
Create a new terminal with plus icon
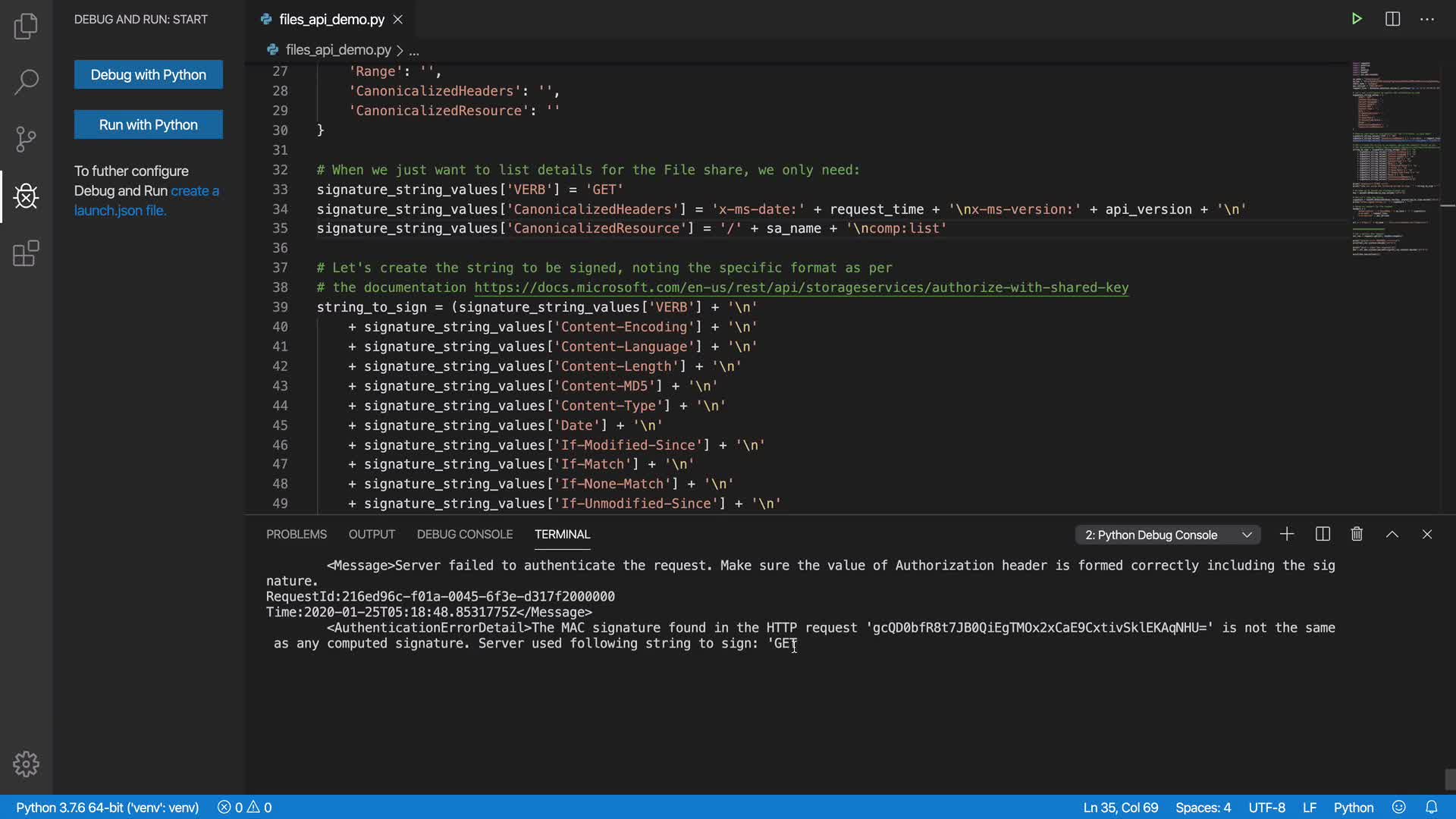click(x=1287, y=535)
